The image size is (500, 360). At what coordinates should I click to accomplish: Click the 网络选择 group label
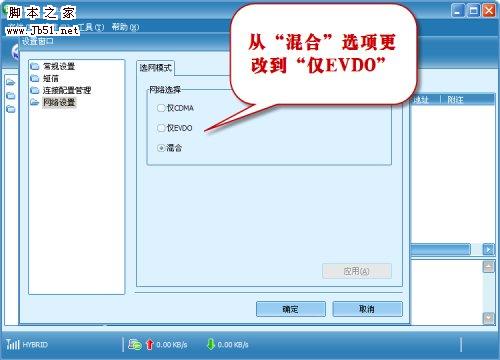point(165,89)
